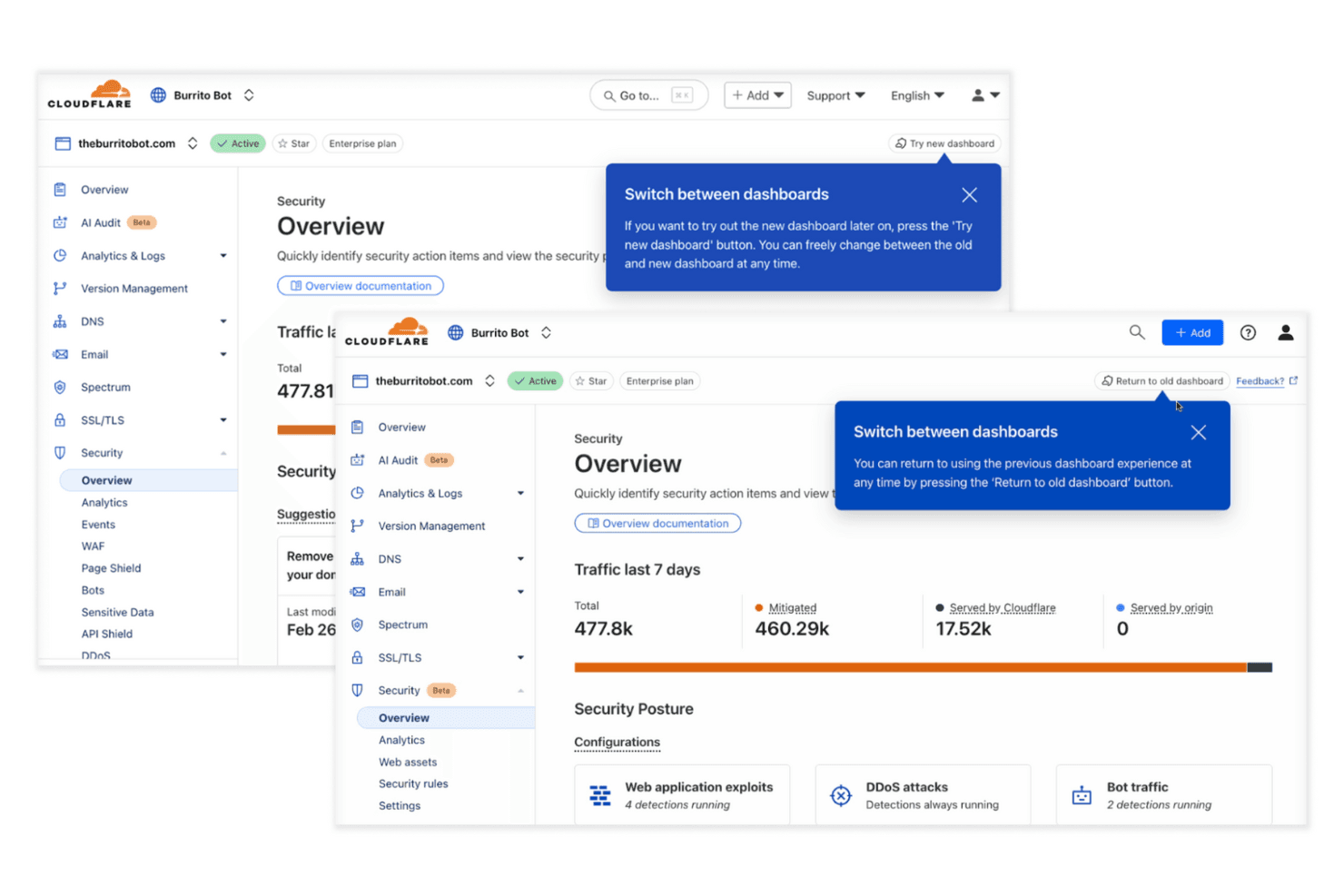Click the Bot traffic robot icon
Viewport: 1344px width, 896px height.
[1082, 796]
